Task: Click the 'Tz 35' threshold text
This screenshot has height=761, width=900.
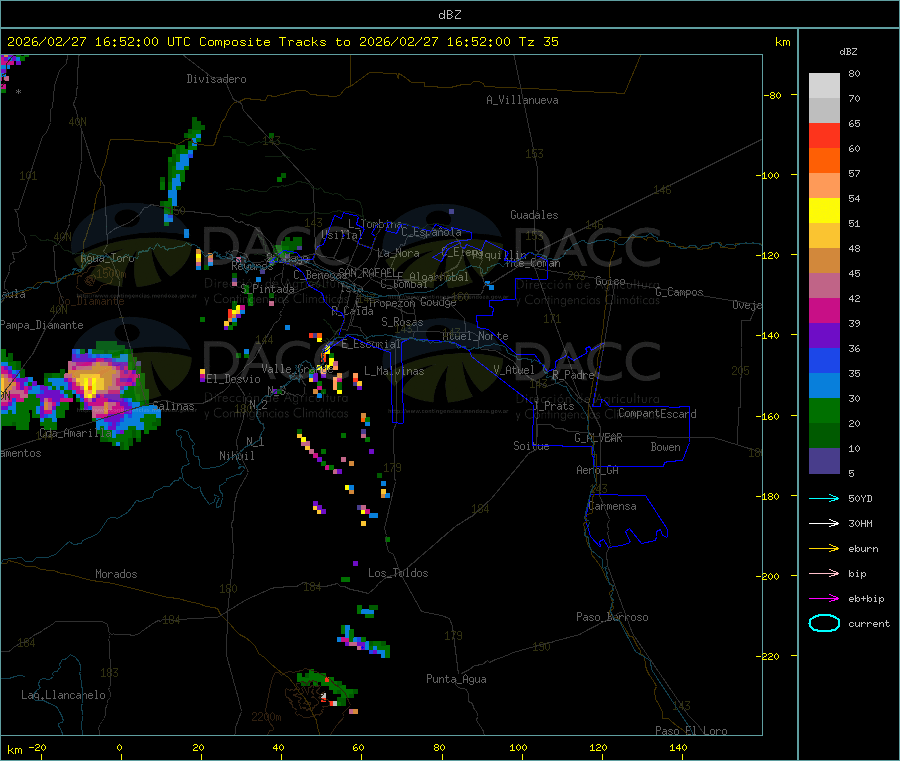Action: (538, 42)
